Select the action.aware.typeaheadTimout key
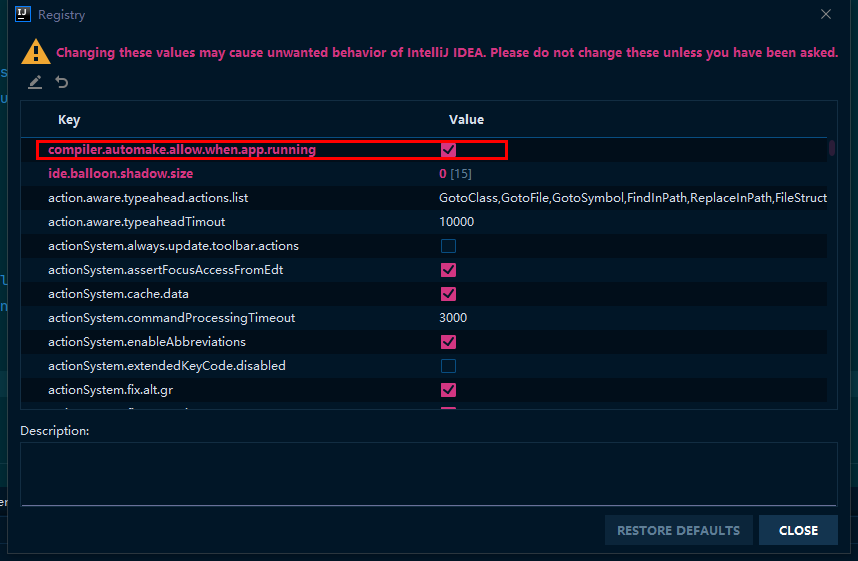Image resolution: width=858 pixels, height=561 pixels. pyautogui.click(x=136, y=222)
